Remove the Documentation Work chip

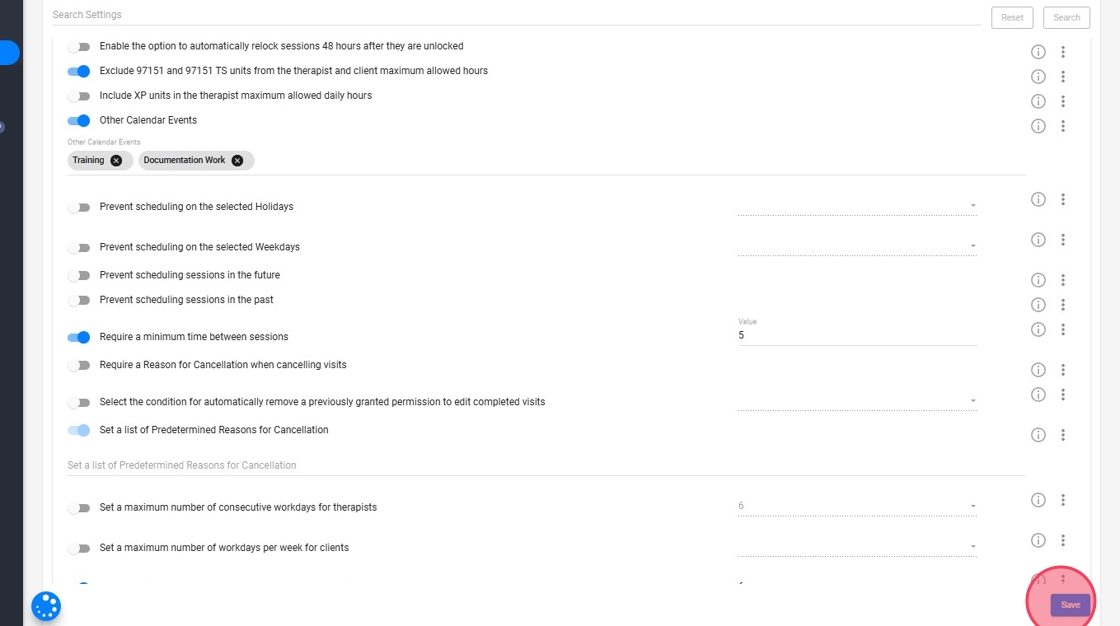pos(237,160)
